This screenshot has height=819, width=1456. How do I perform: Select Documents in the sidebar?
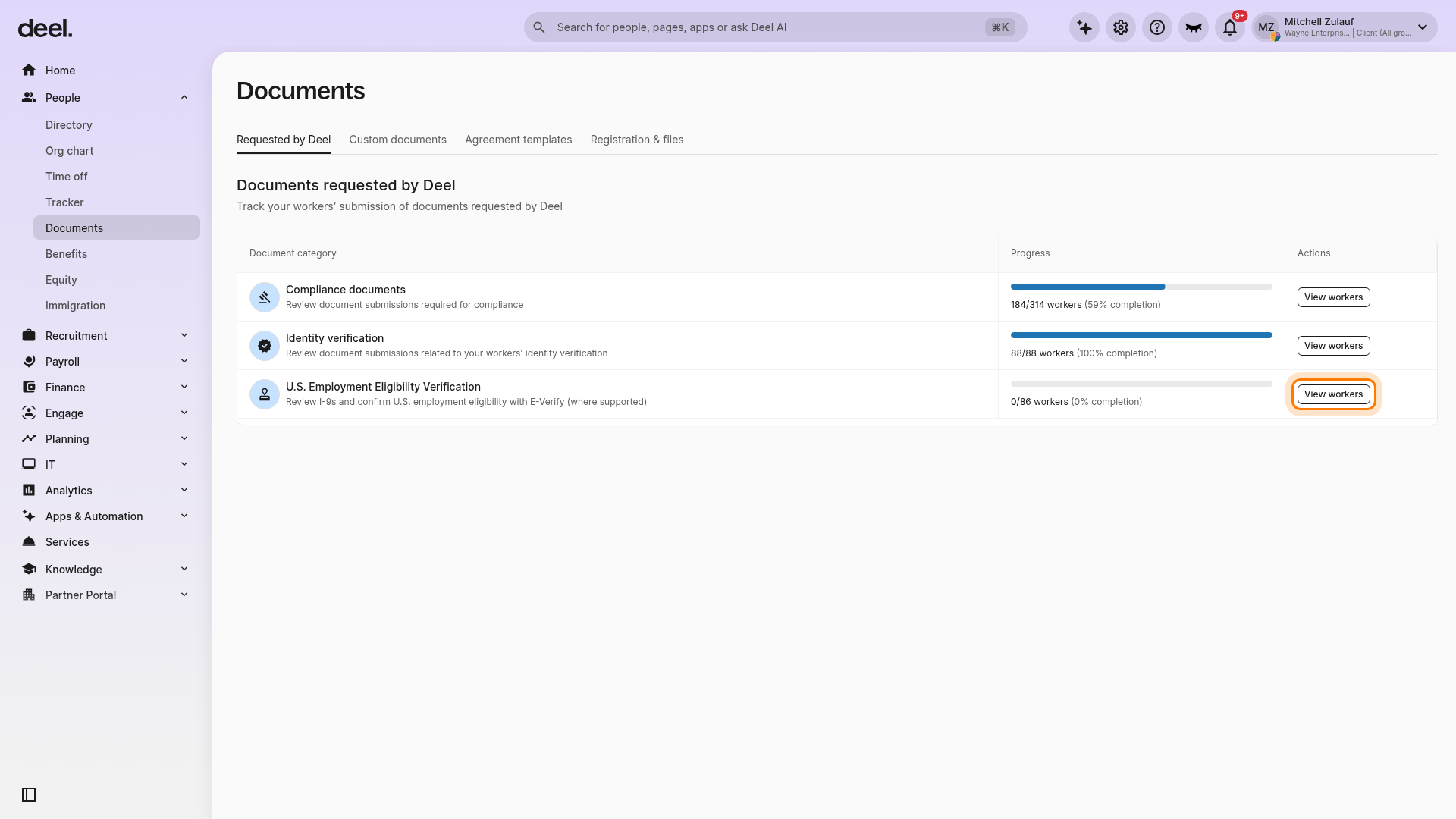tap(117, 227)
